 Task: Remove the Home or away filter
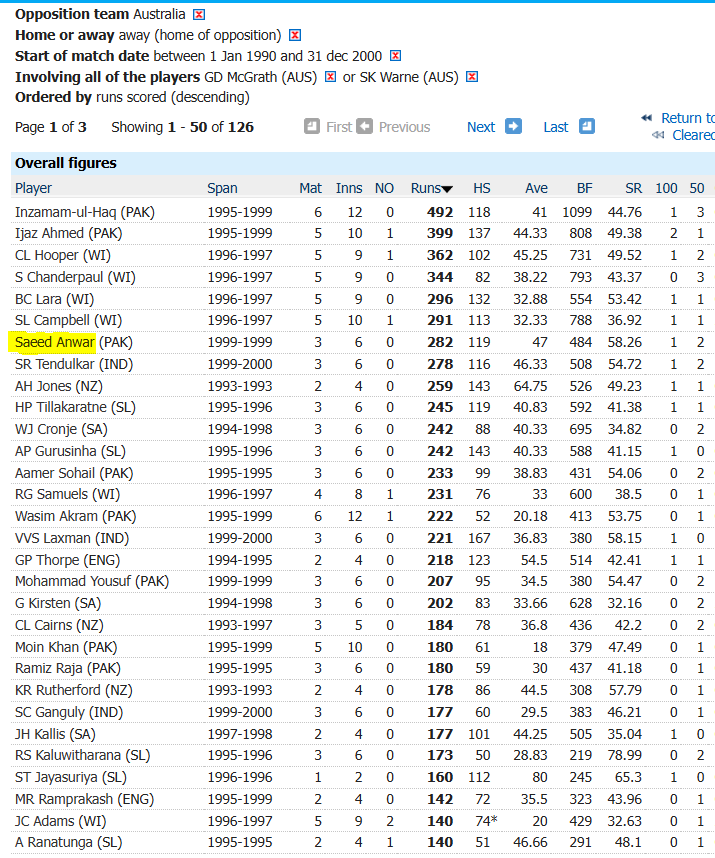[x=295, y=35]
